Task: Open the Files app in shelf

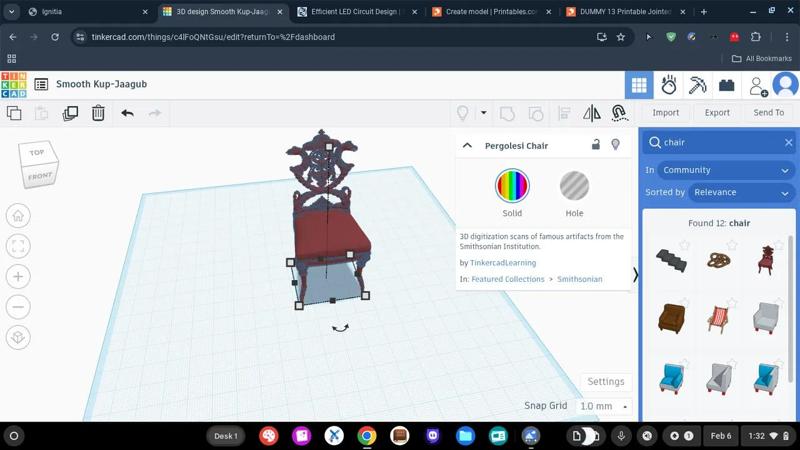Action: (465, 436)
